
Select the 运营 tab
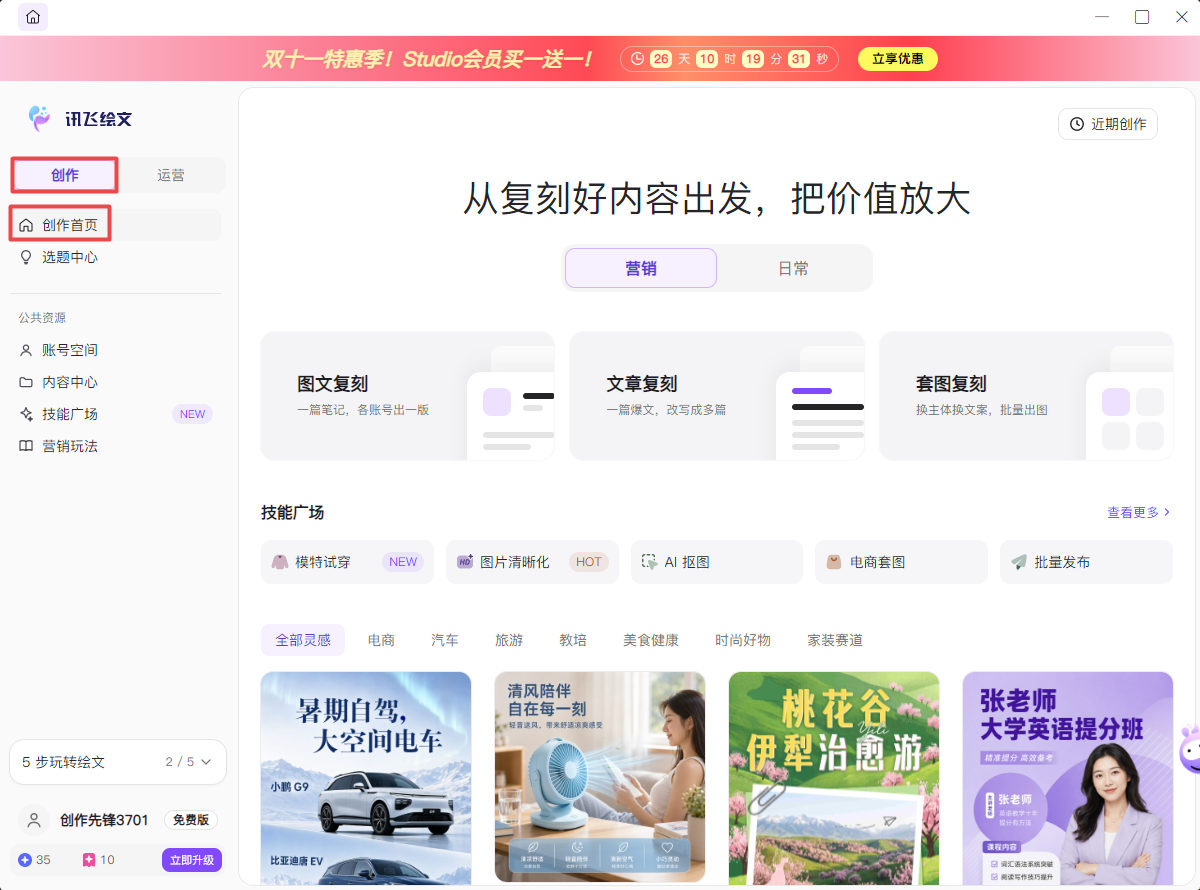pyautogui.click(x=171, y=175)
